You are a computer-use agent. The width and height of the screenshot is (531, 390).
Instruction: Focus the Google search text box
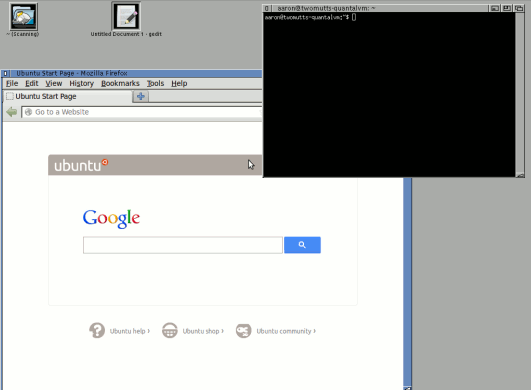point(183,245)
